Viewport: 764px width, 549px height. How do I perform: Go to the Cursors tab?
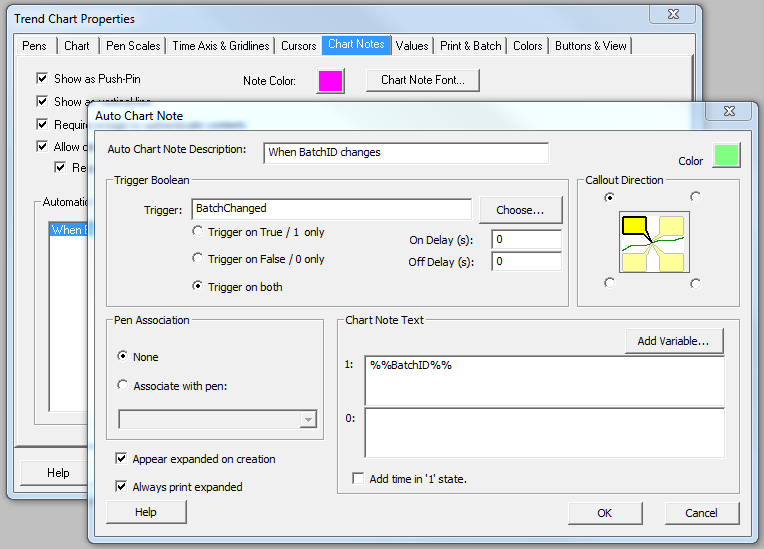(298, 46)
